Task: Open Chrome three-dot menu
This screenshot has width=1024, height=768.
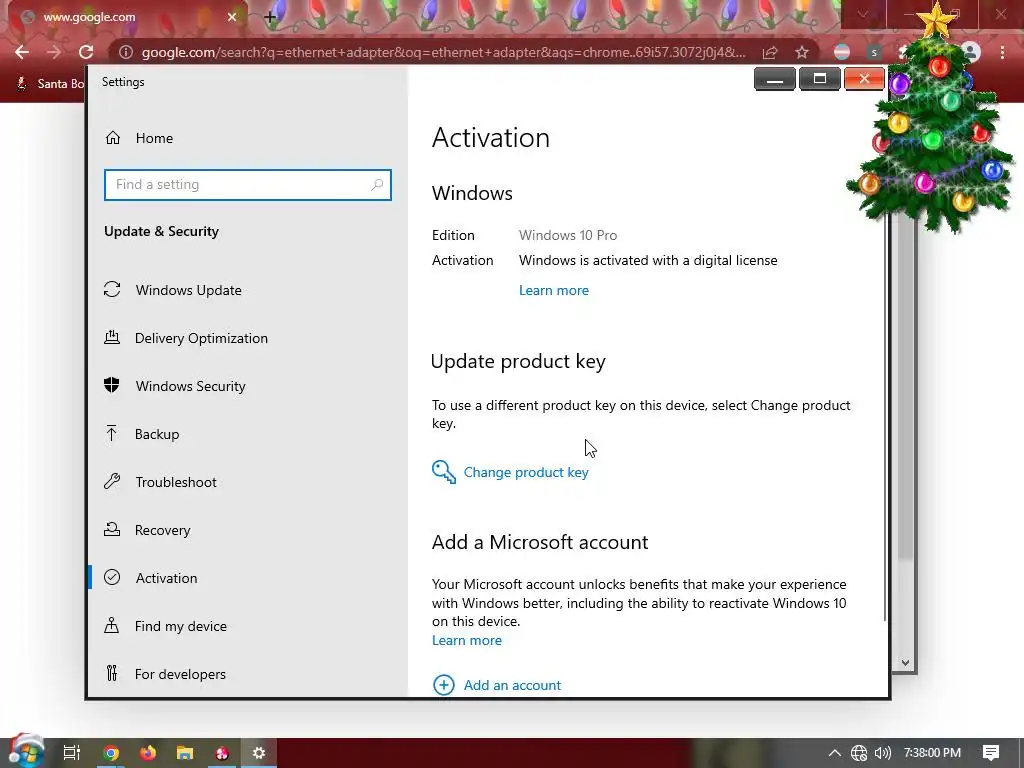Action: click(1002, 52)
